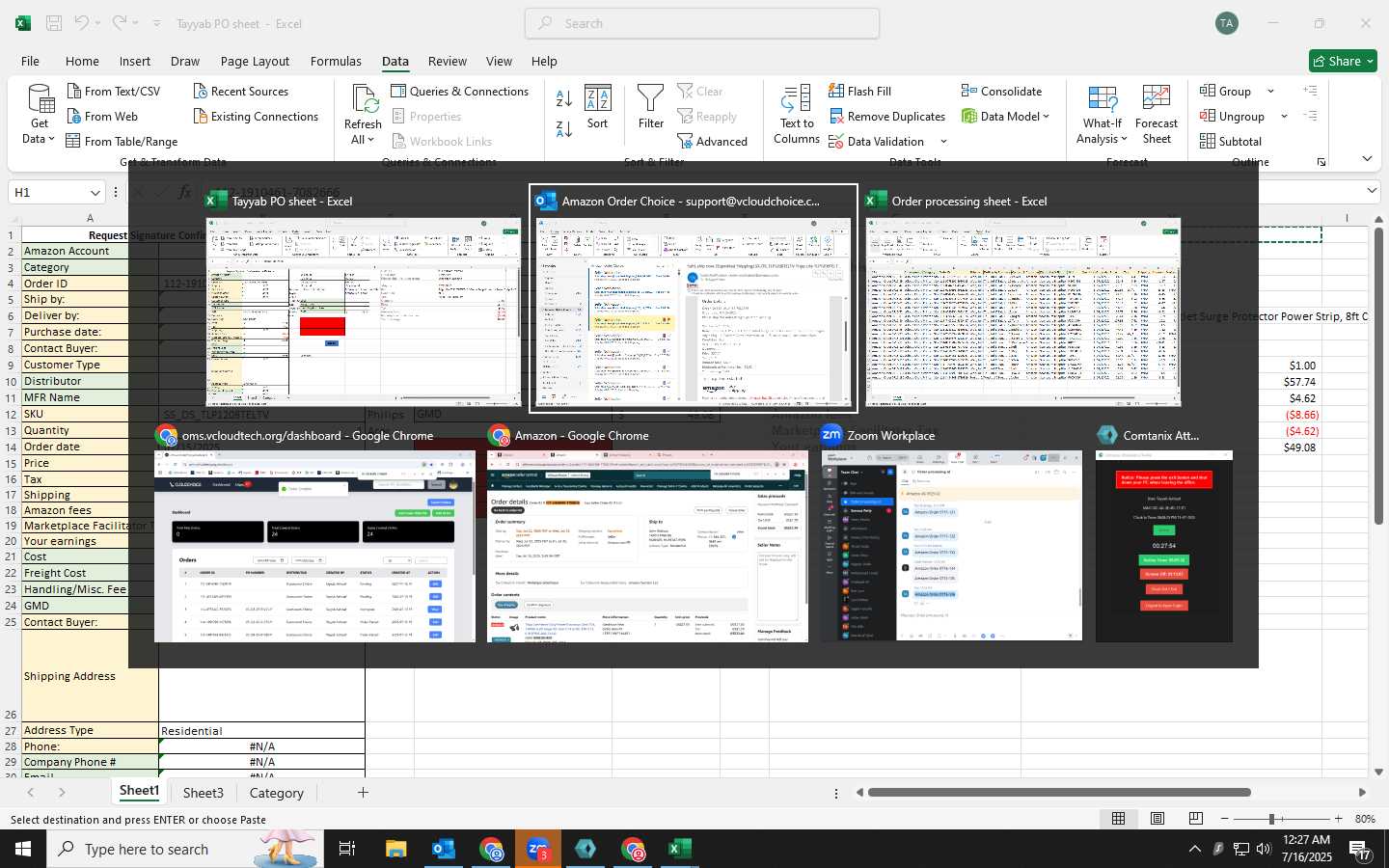Click the Data Validation icon
This screenshot has height=868, width=1389.
click(836, 141)
